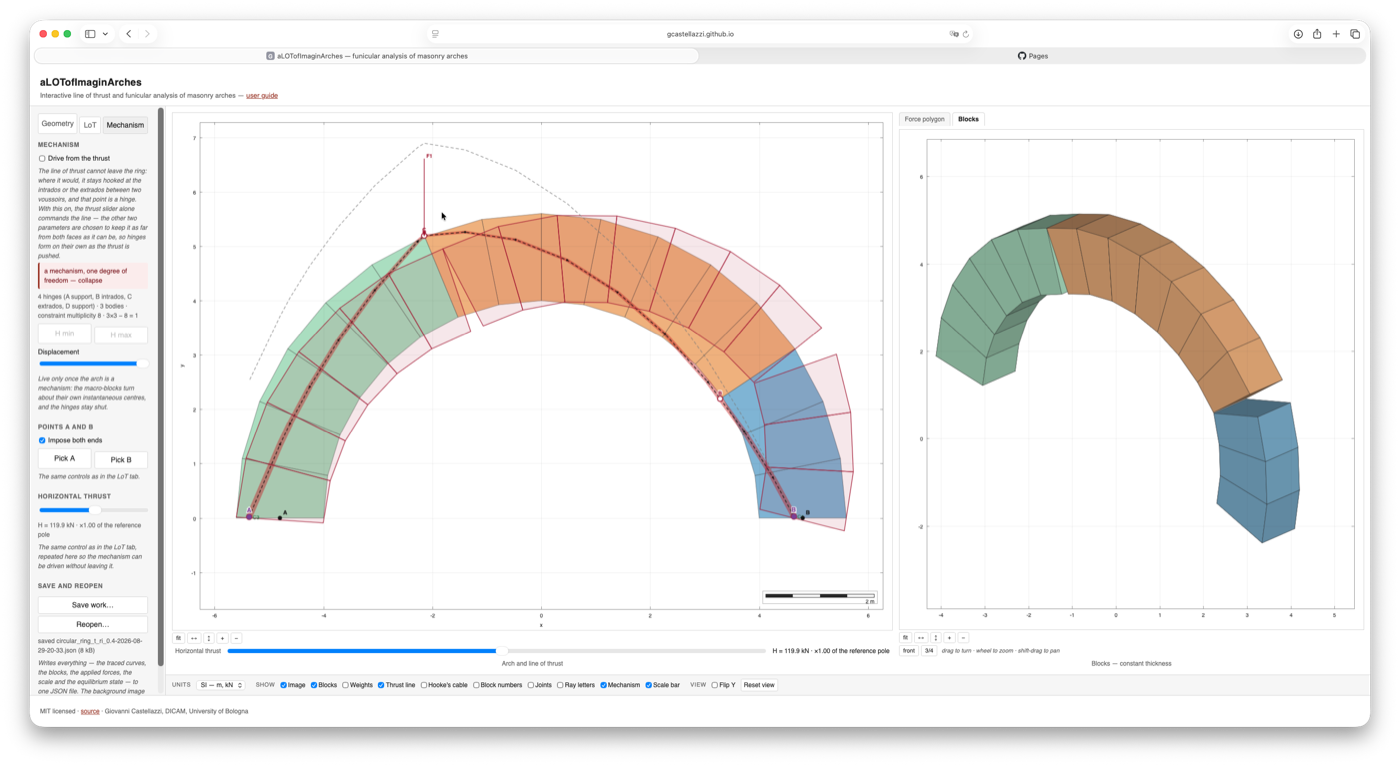Fit arch plot width with horizontal arrows button
This screenshot has width=1400, height=766.
(x=194, y=638)
